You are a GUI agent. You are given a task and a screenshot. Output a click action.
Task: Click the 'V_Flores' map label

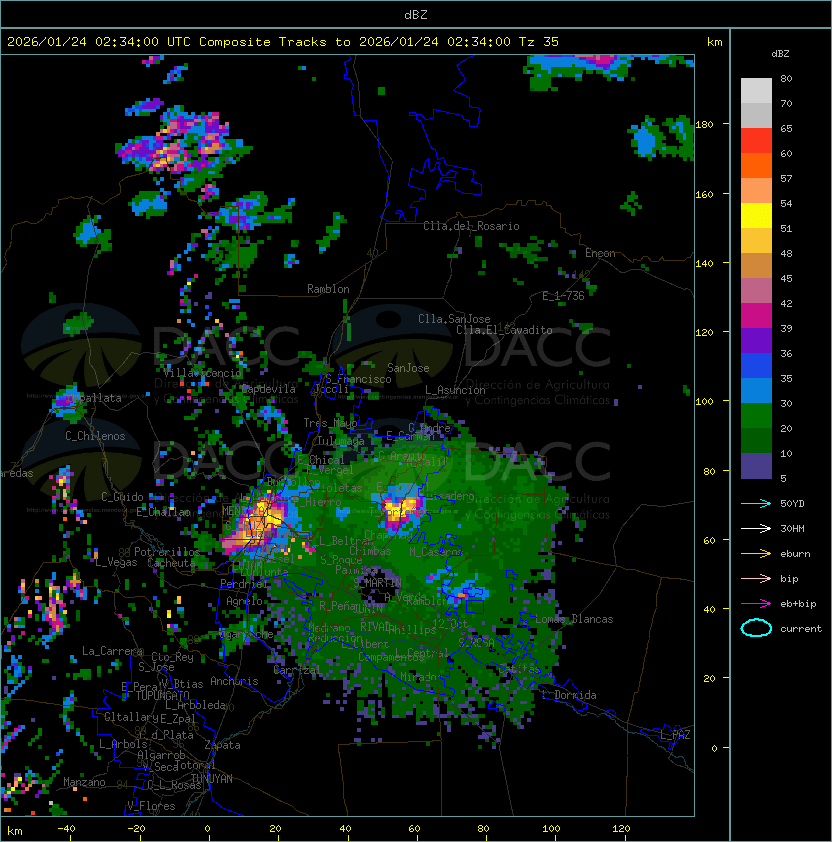pyautogui.click(x=151, y=806)
